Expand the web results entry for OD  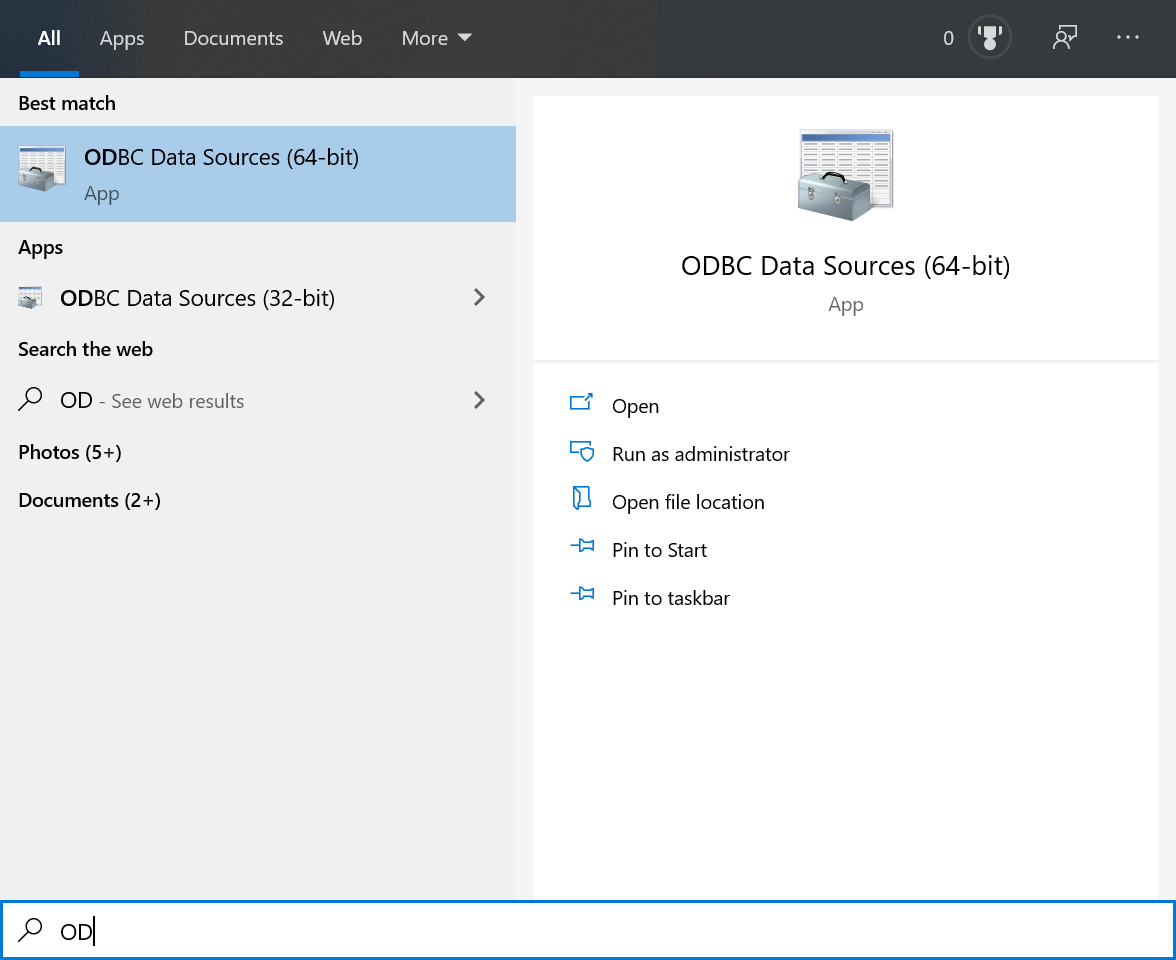(479, 400)
